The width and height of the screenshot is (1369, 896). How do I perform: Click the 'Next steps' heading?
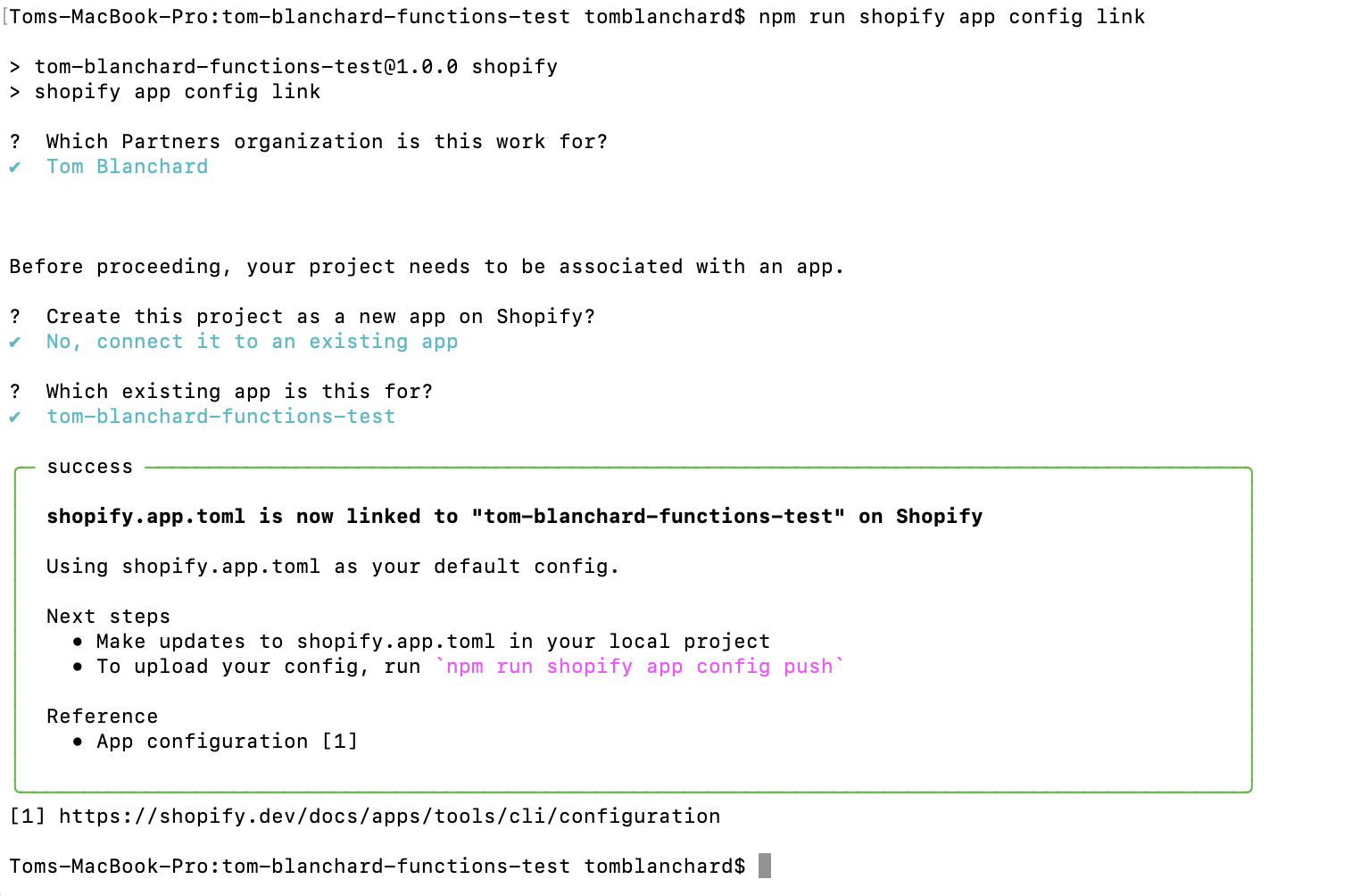click(x=108, y=617)
